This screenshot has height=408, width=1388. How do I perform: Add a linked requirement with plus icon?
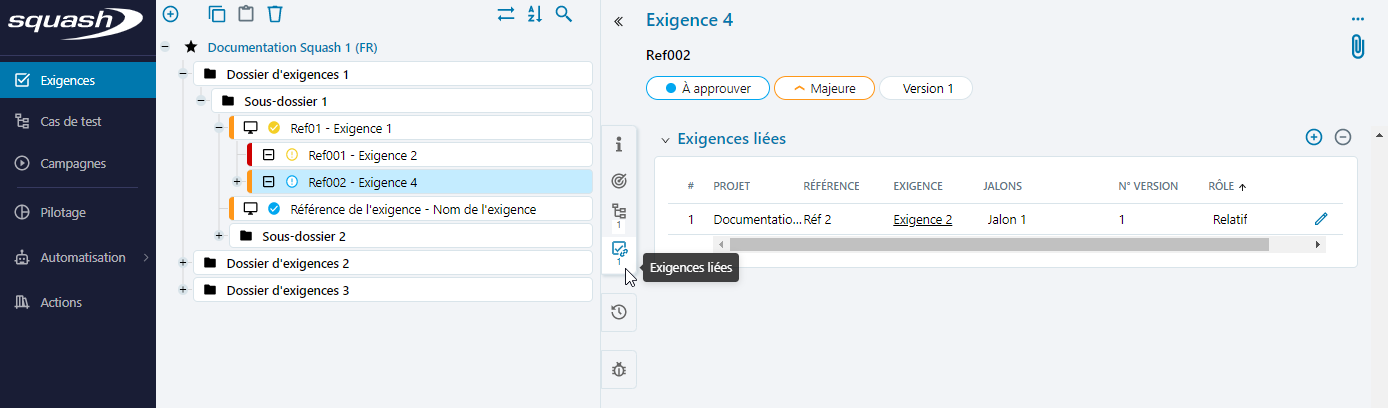coord(1314,137)
